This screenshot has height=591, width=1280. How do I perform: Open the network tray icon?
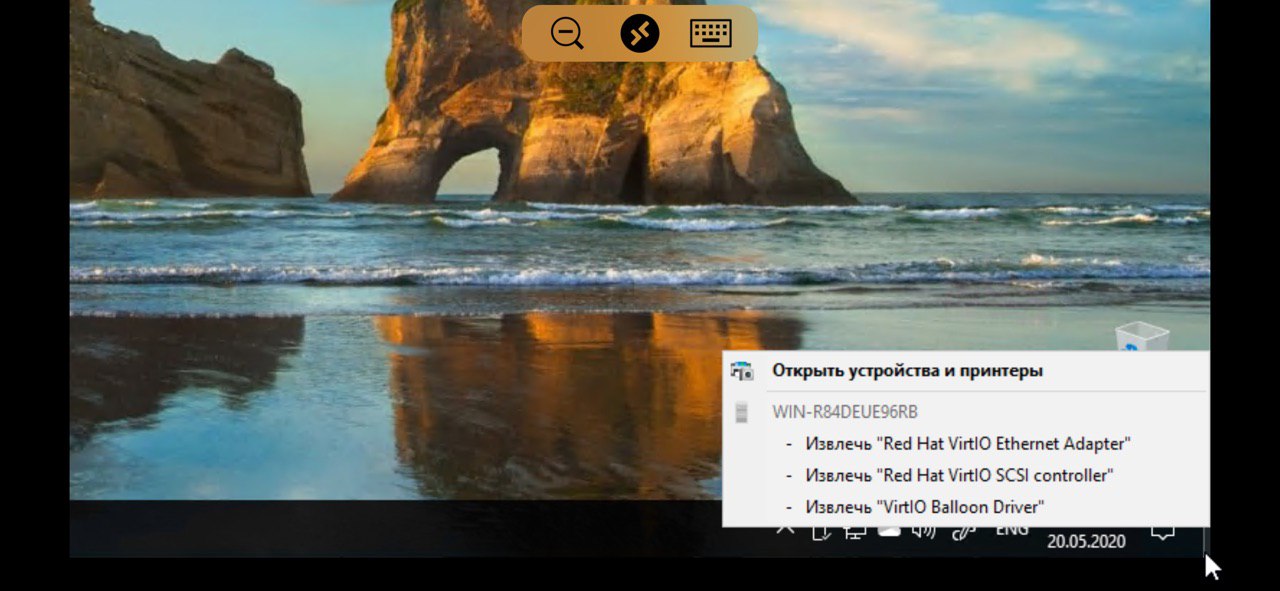pos(855,533)
